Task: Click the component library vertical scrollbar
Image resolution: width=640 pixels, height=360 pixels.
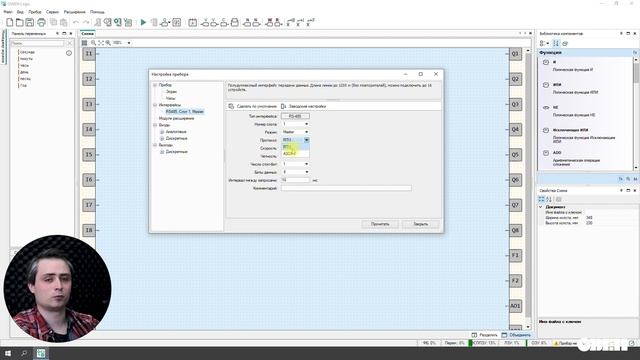Action: (x=636, y=113)
